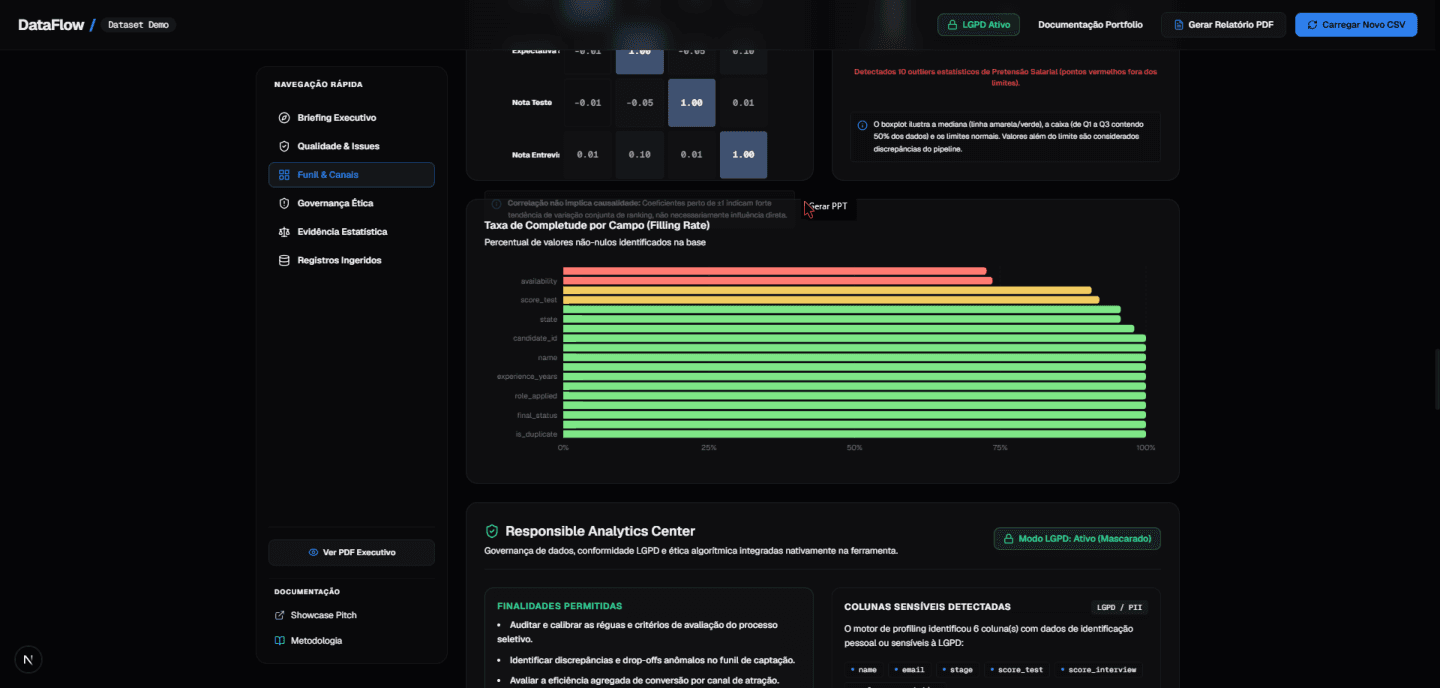Navigate to Evidência Estatística

tap(351, 232)
